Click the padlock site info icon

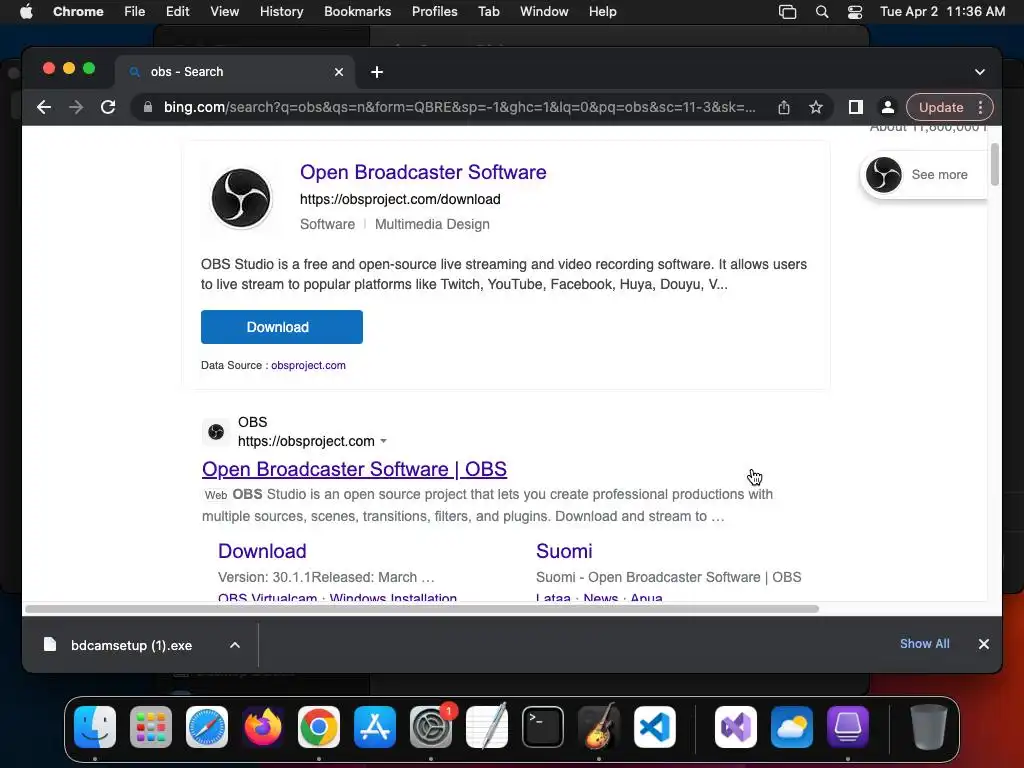(148, 107)
